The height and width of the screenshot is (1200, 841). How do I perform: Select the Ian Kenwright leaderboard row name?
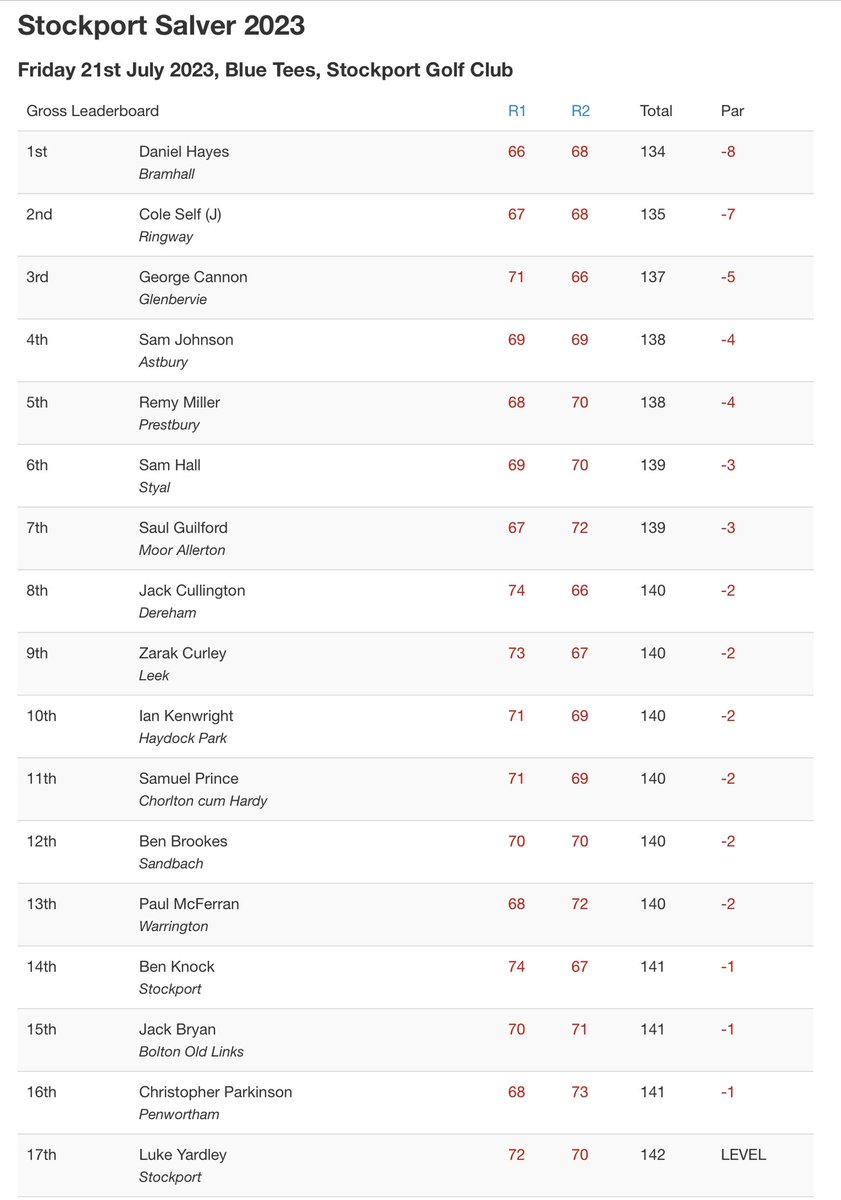(185, 716)
